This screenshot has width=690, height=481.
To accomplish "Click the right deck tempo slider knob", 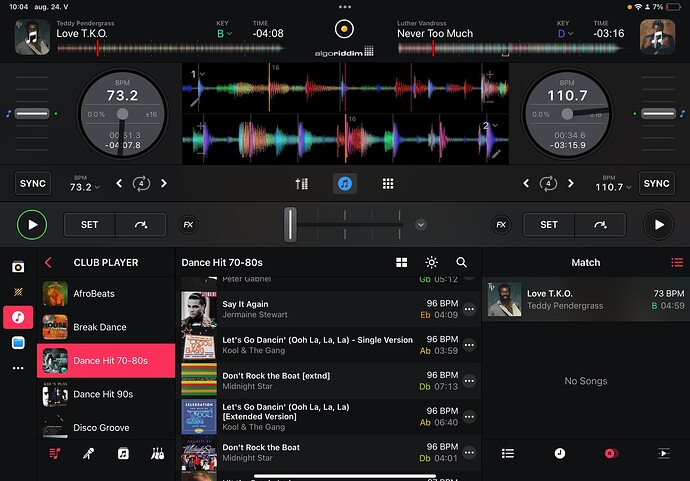I will pos(658,114).
